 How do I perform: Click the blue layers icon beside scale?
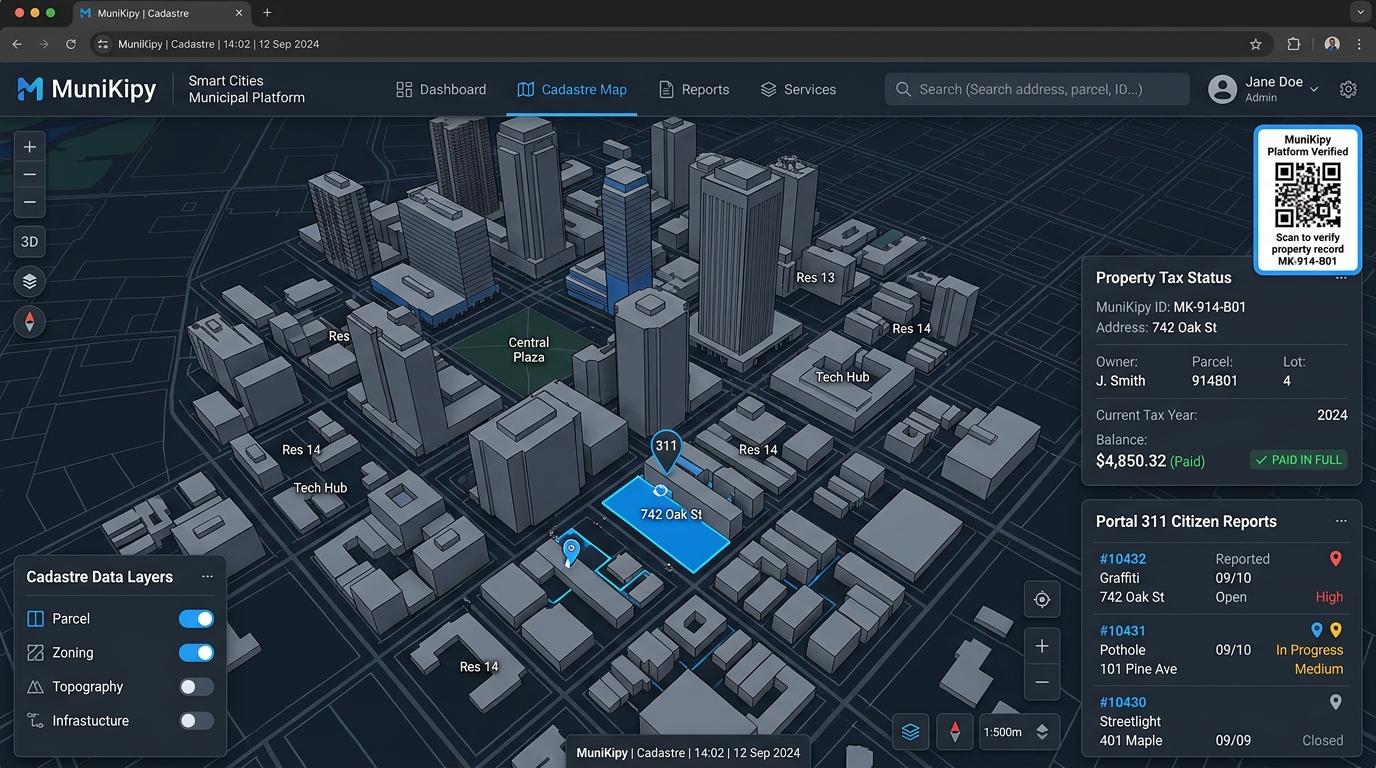[x=910, y=732]
